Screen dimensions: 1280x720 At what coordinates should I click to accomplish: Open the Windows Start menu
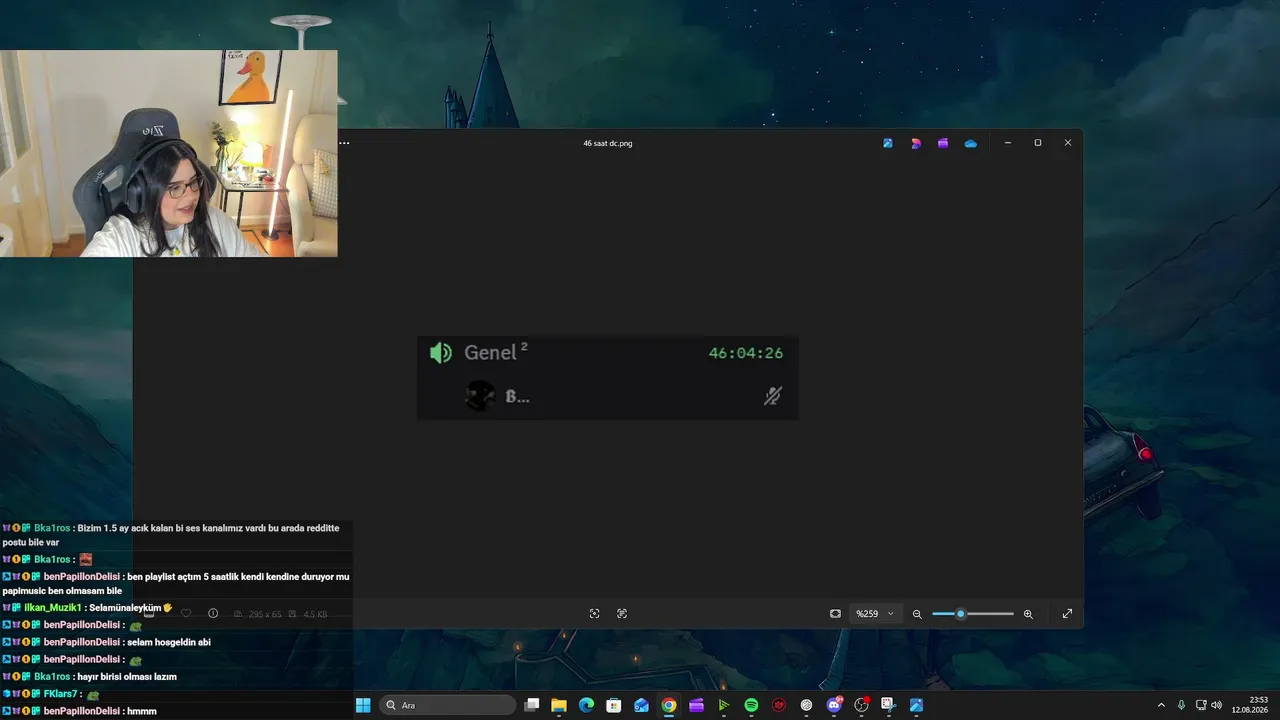[363, 705]
